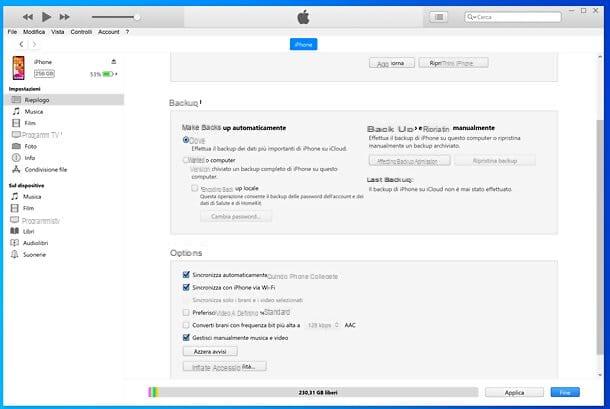
Task: Open Musica under Impostazioni
Action: [x=33, y=112]
